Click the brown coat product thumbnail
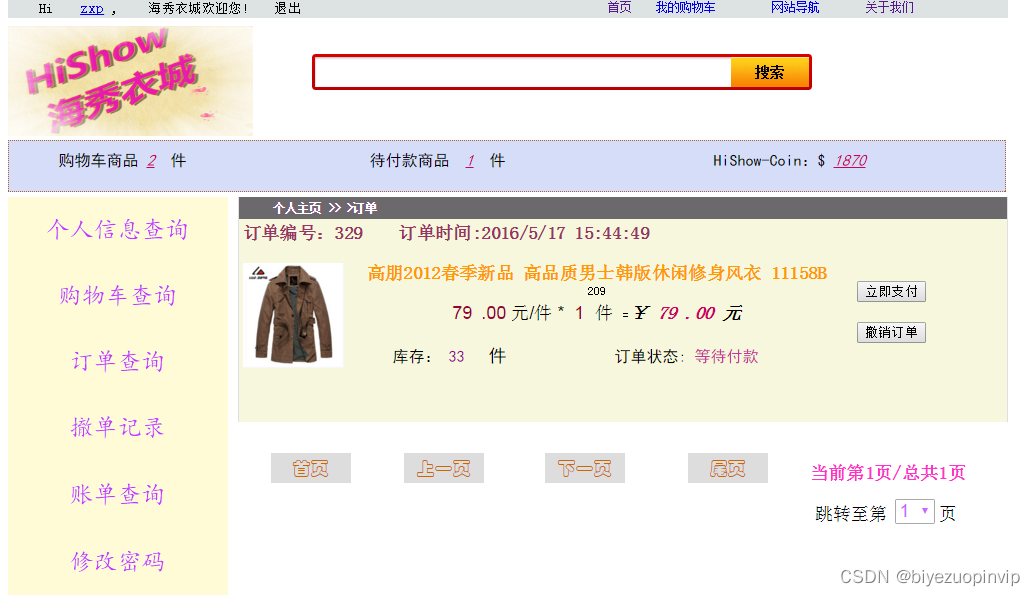The width and height of the screenshot is (1035, 596). click(x=293, y=315)
